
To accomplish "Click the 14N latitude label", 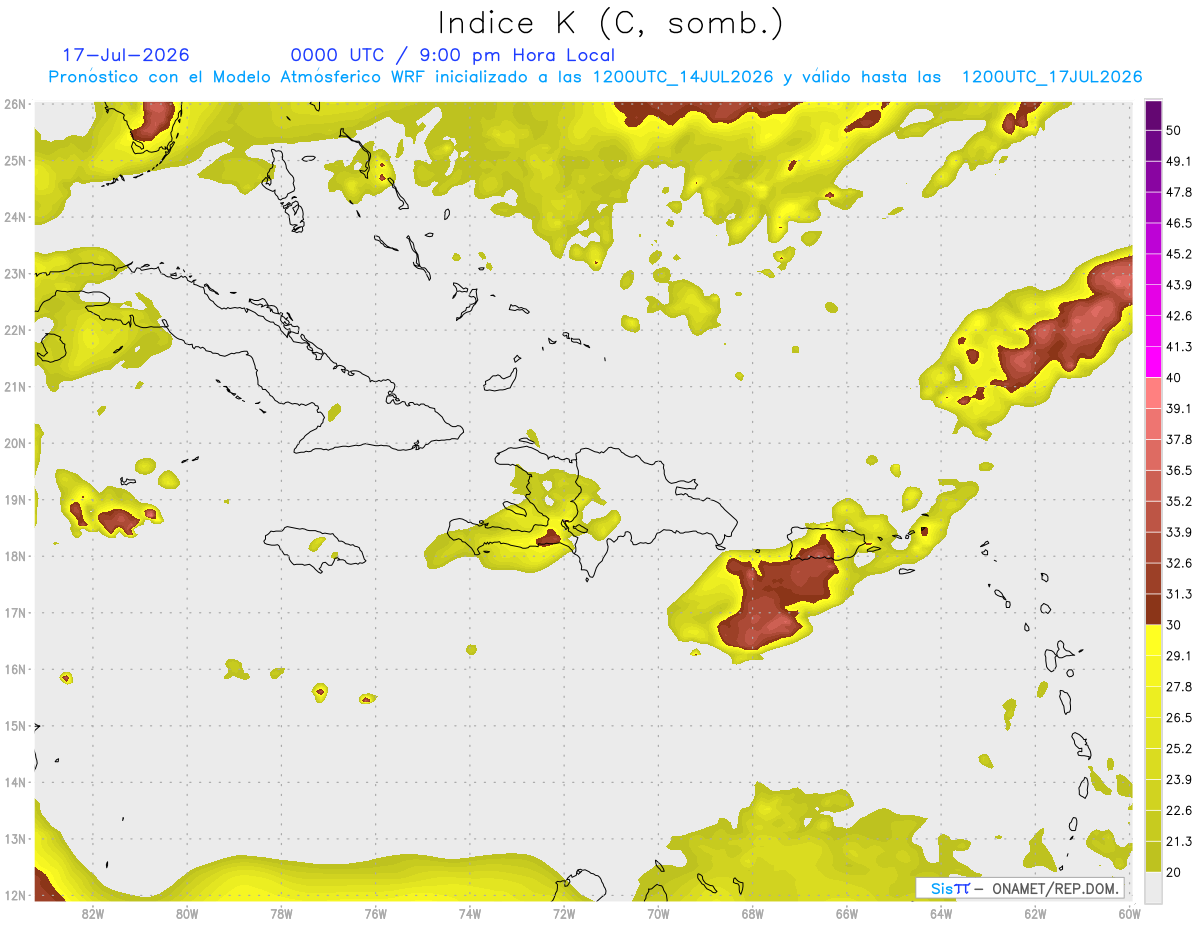I will pyautogui.click(x=15, y=782).
